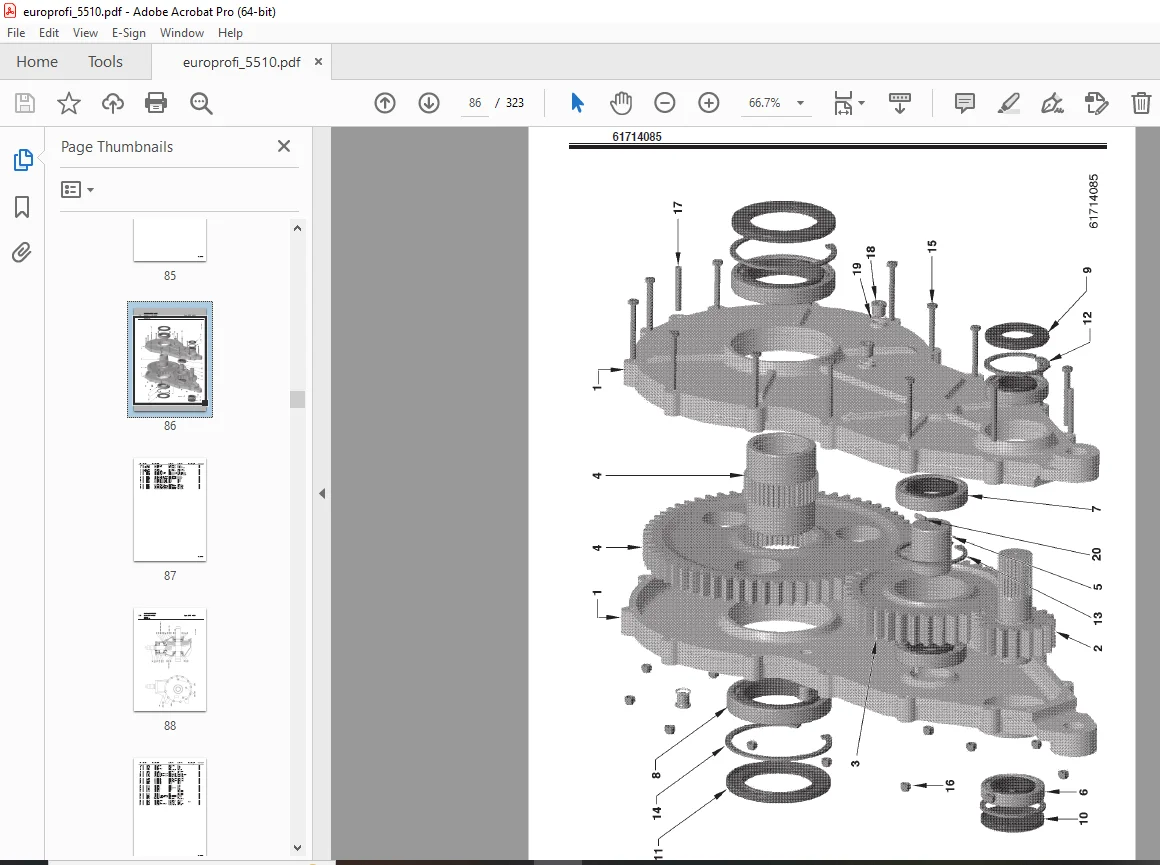Print the document
Image resolution: width=1160 pixels, height=865 pixels.
[x=156, y=103]
